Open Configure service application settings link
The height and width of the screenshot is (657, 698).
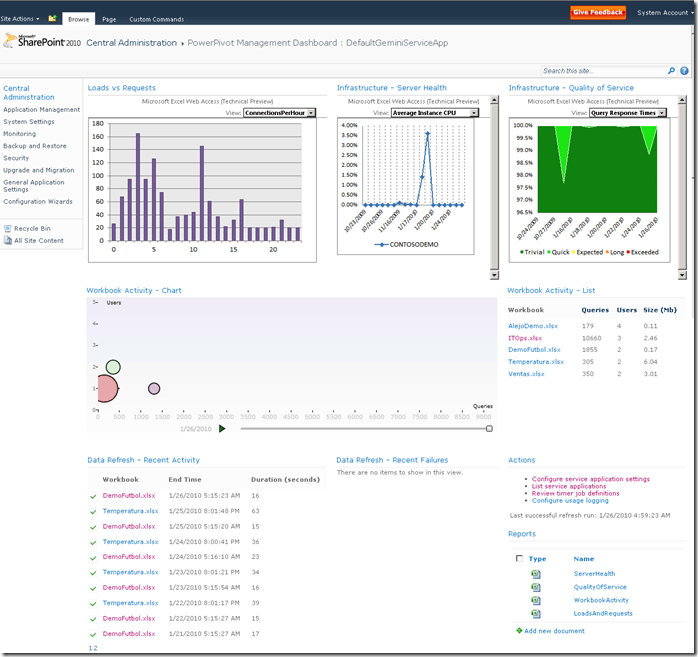click(590, 479)
